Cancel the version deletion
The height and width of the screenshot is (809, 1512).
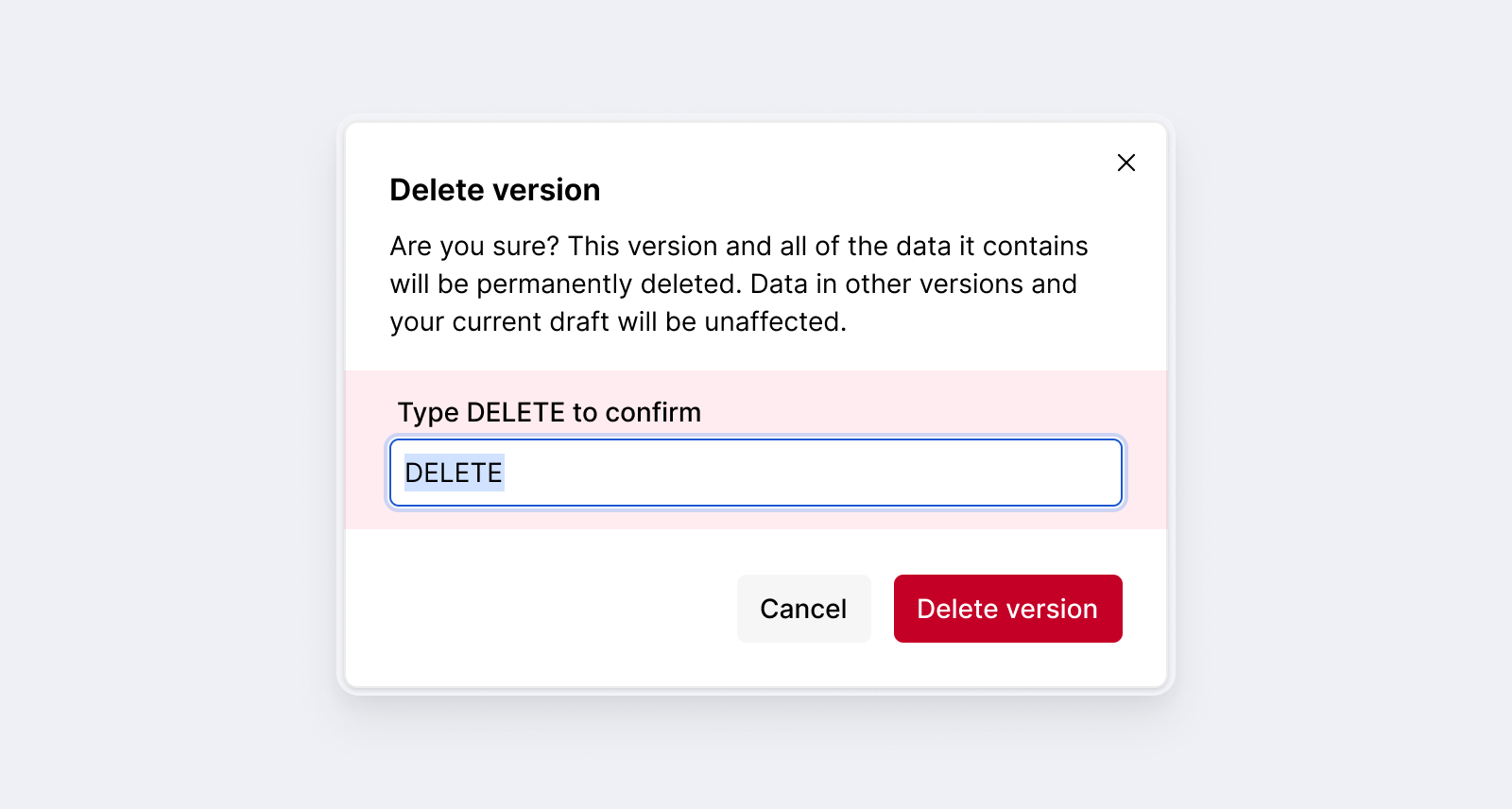pos(803,609)
